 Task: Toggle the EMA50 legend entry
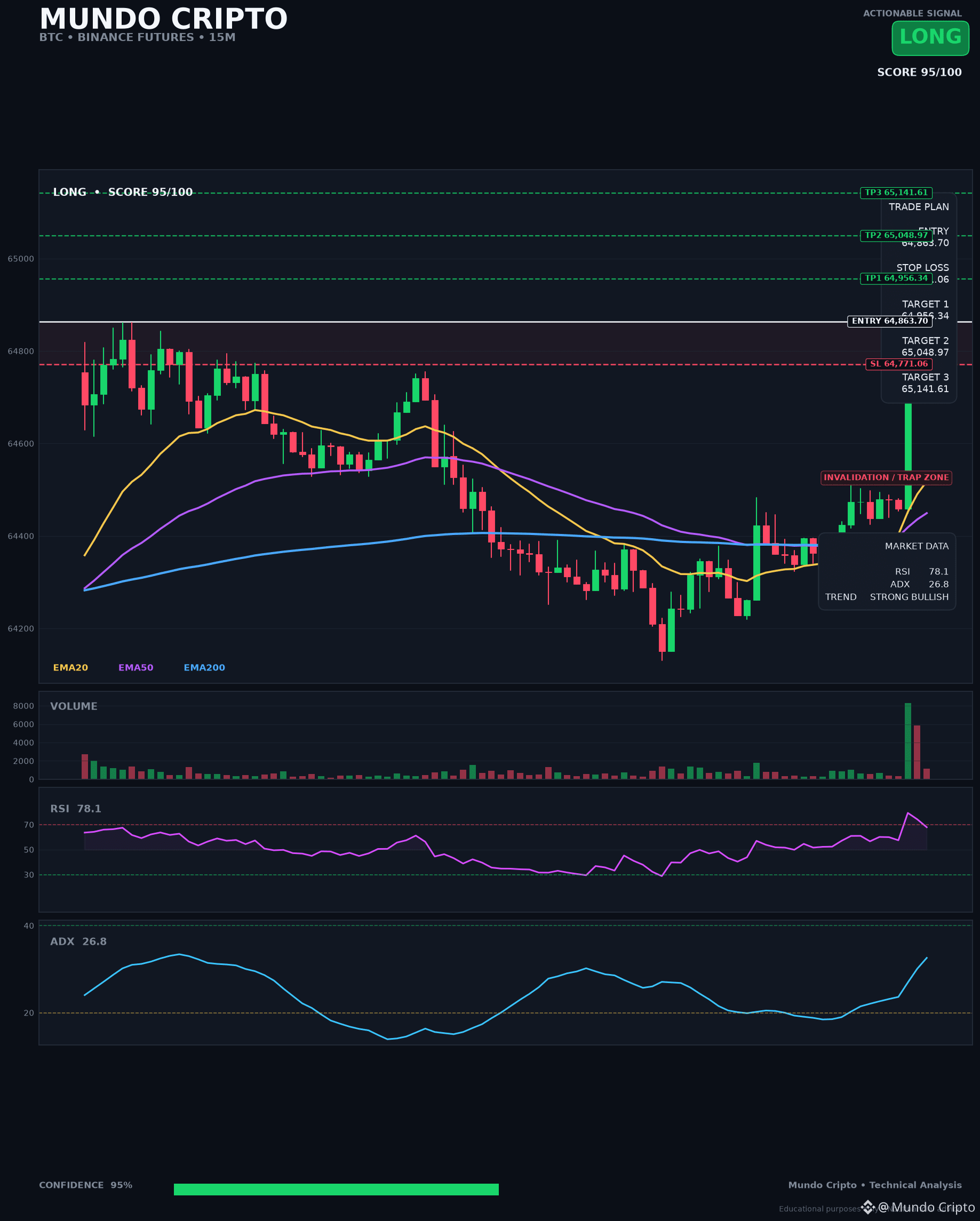point(136,668)
